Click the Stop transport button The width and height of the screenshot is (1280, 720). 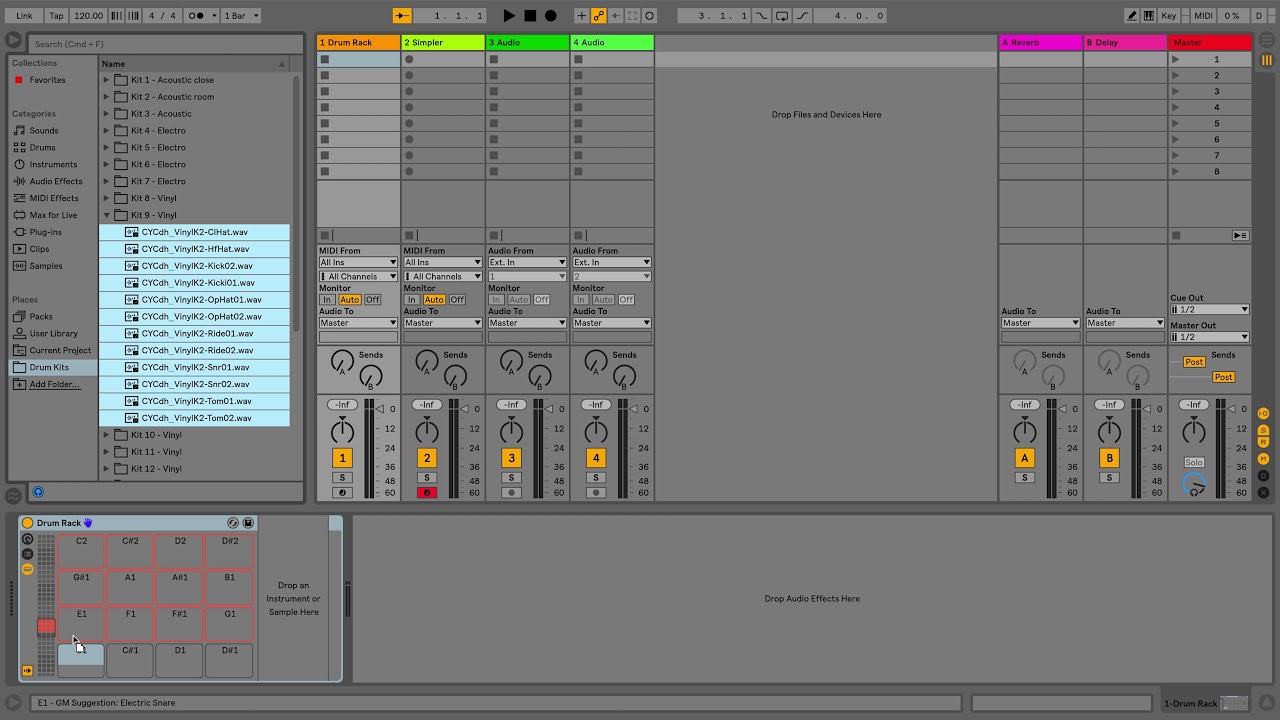[530, 16]
